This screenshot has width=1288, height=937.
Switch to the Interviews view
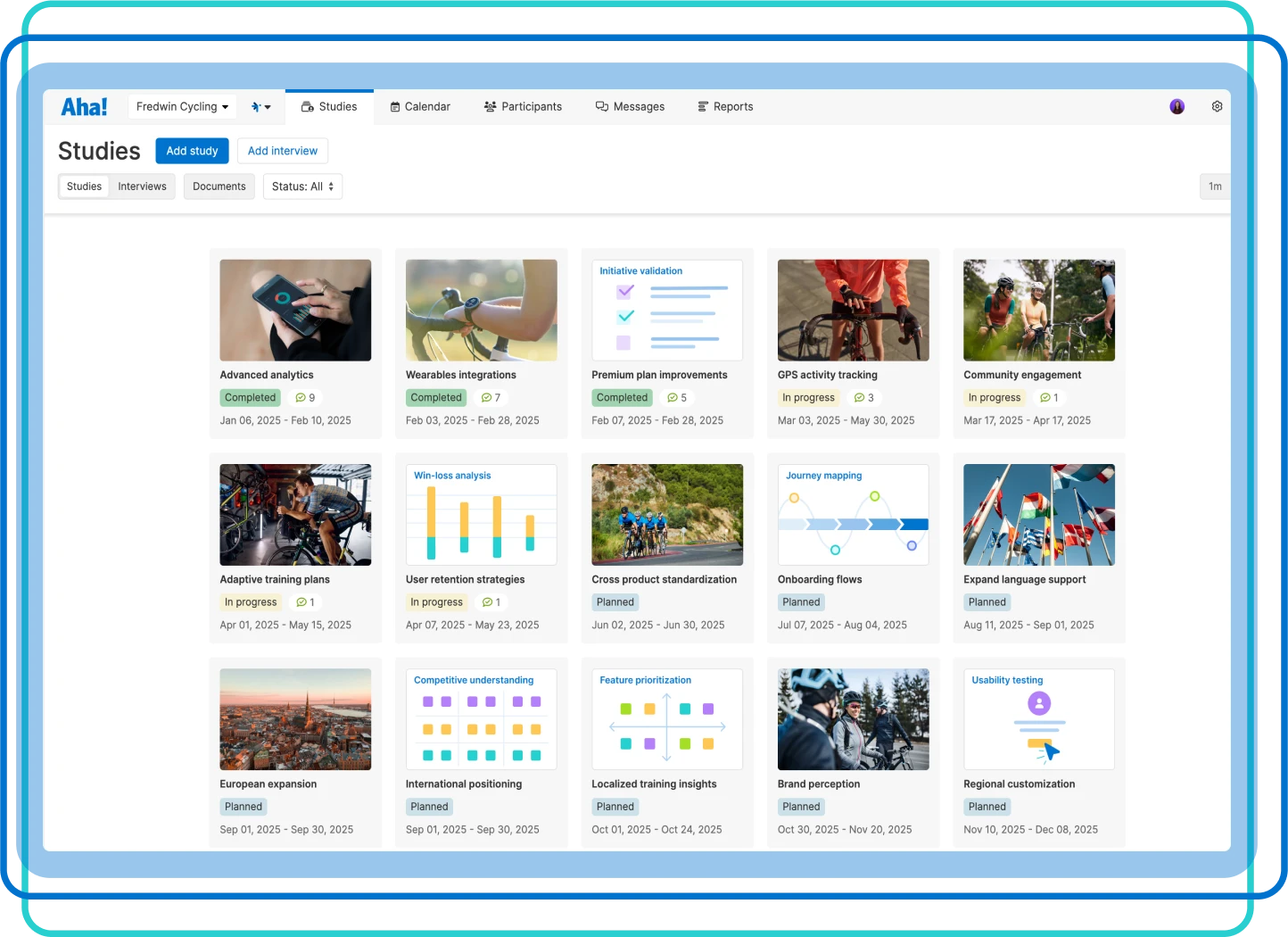[142, 187]
